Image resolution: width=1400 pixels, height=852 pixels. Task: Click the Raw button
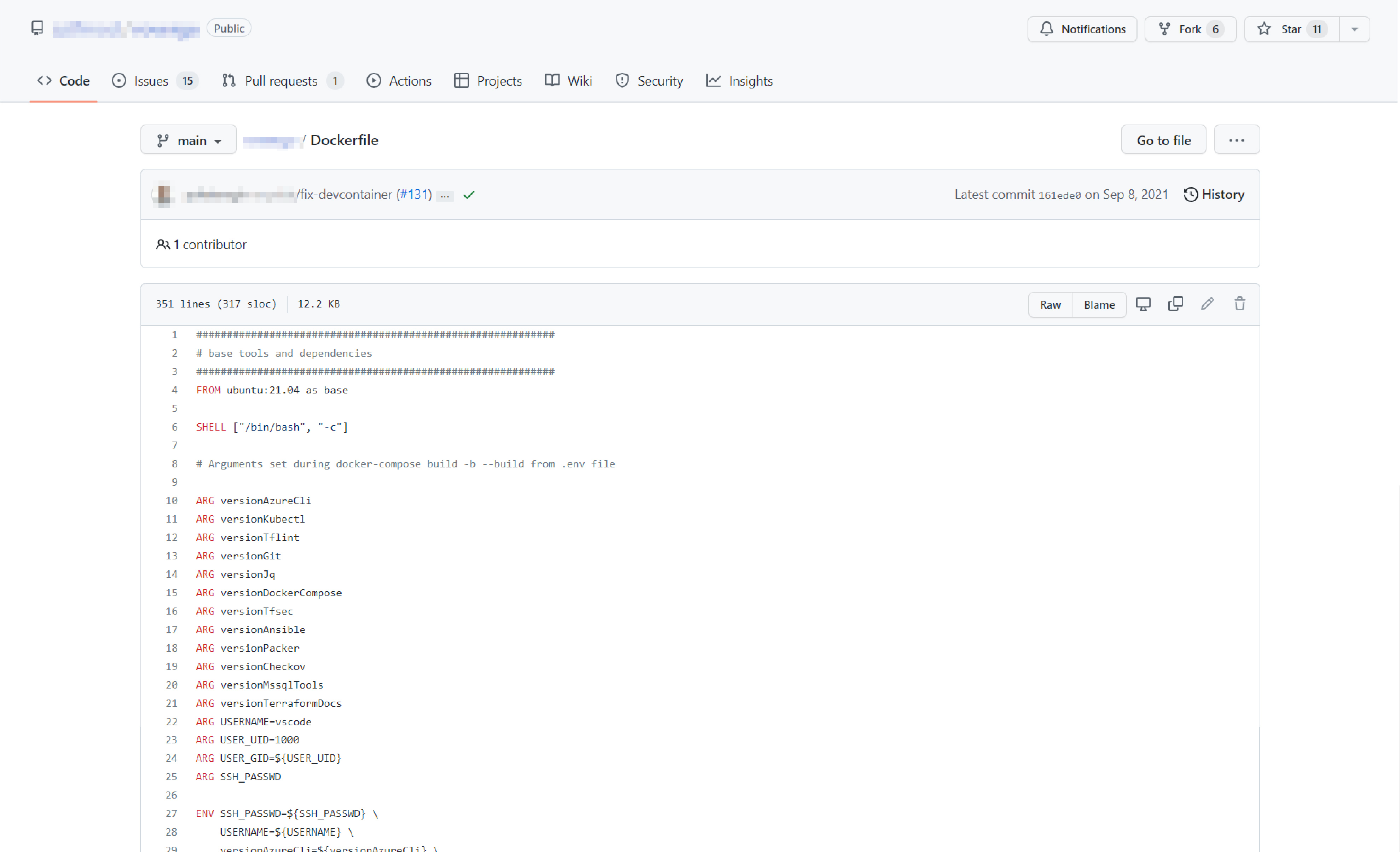(1050, 305)
